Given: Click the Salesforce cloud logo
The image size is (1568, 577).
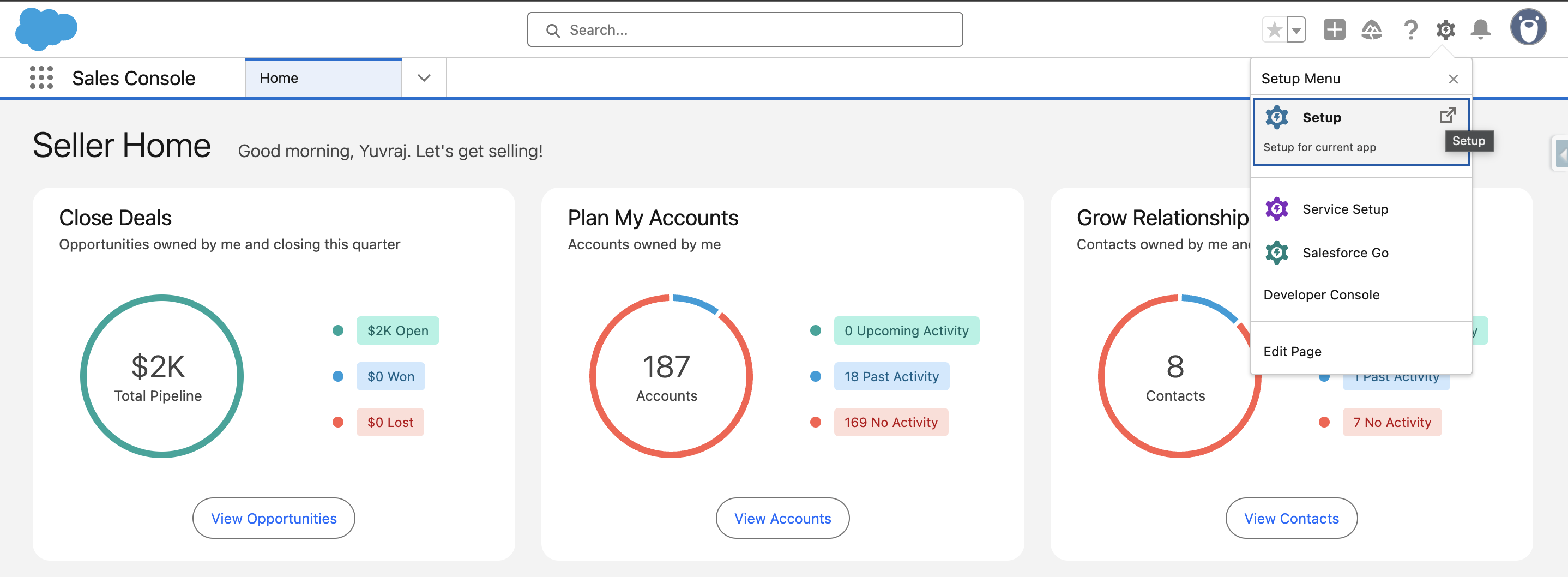Looking at the screenshot, I should click(x=46, y=29).
